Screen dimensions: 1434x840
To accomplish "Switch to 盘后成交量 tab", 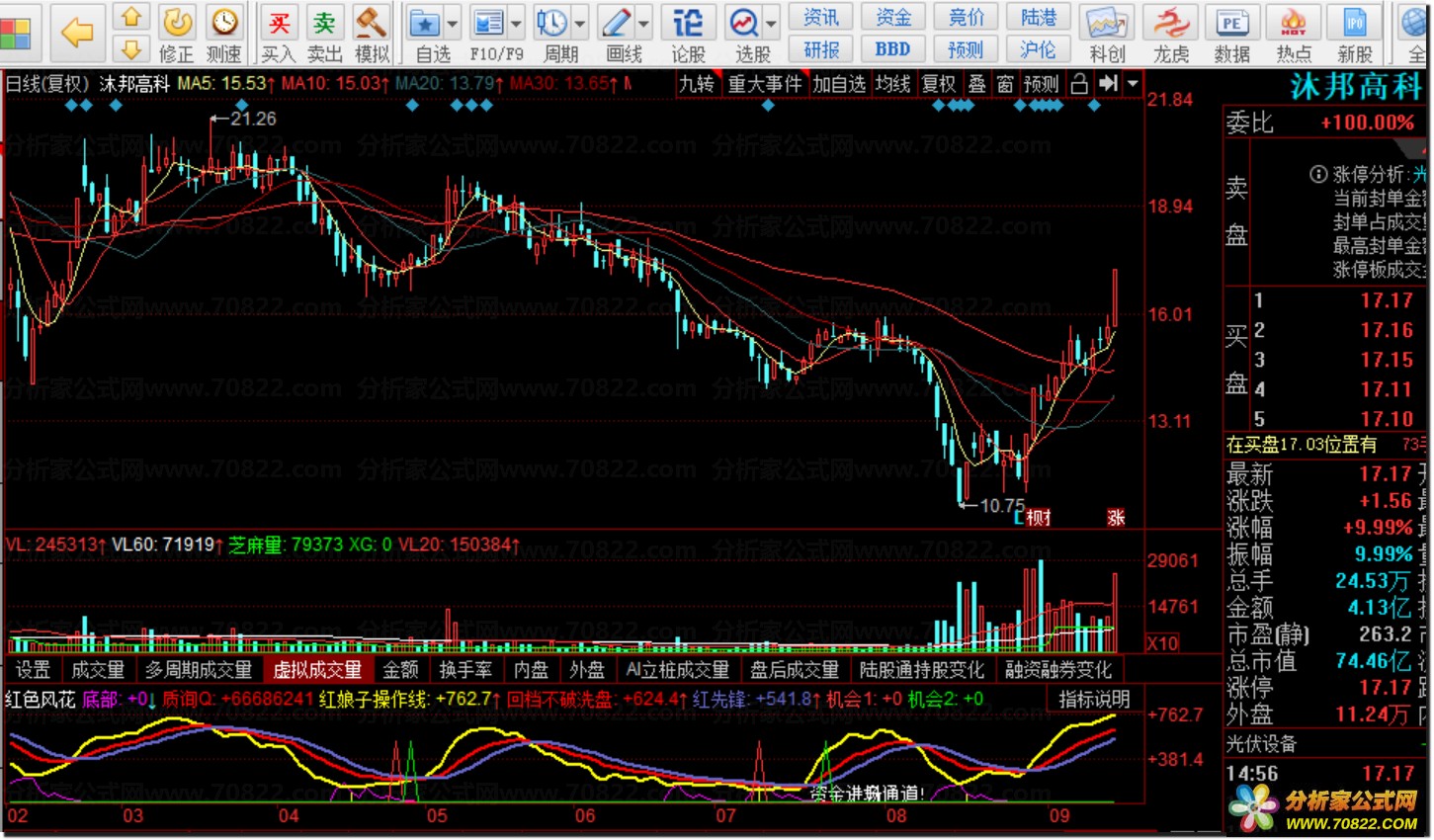I will (x=795, y=670).
